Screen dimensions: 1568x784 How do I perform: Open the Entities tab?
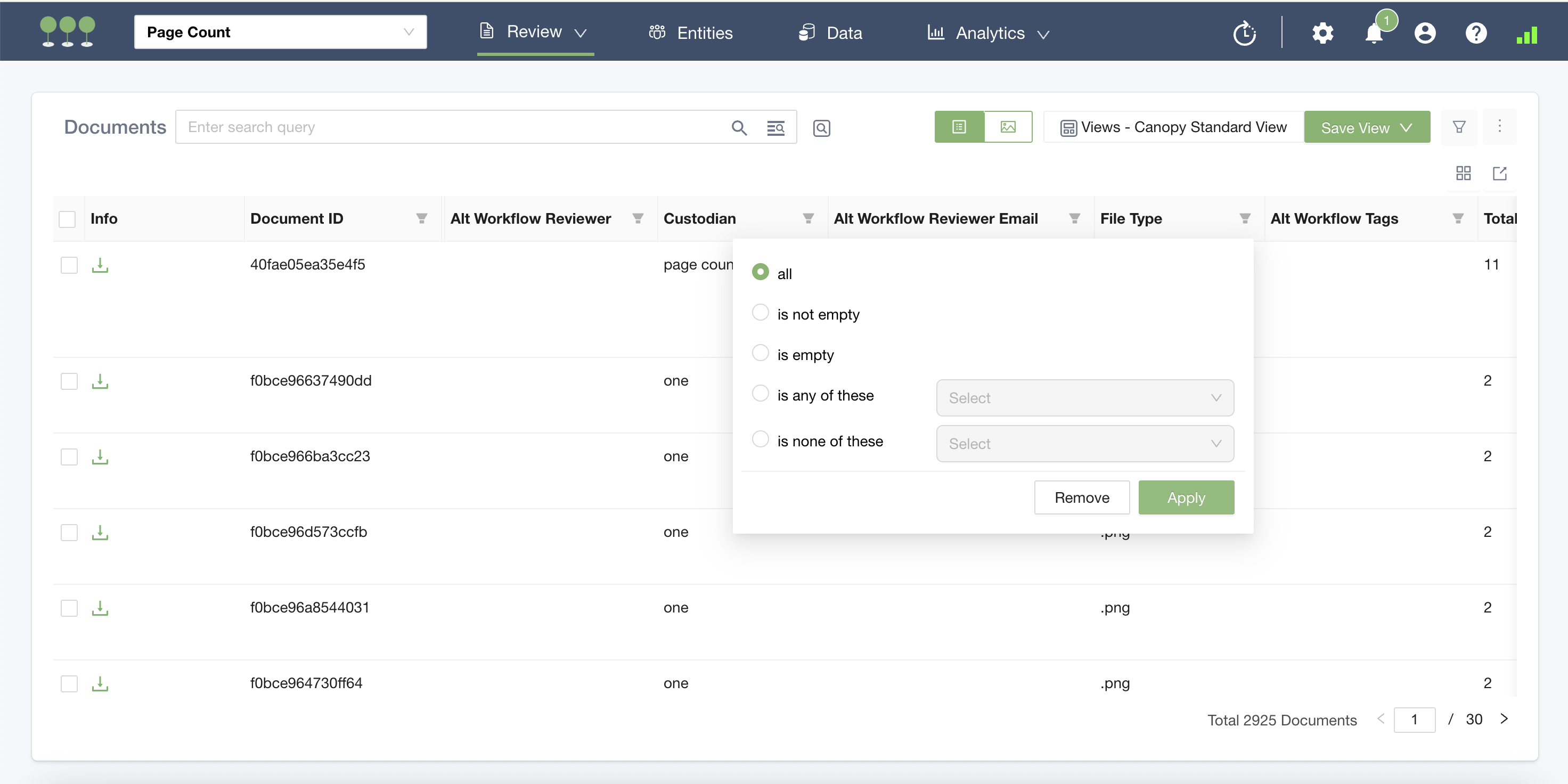[x=691, y=33]
